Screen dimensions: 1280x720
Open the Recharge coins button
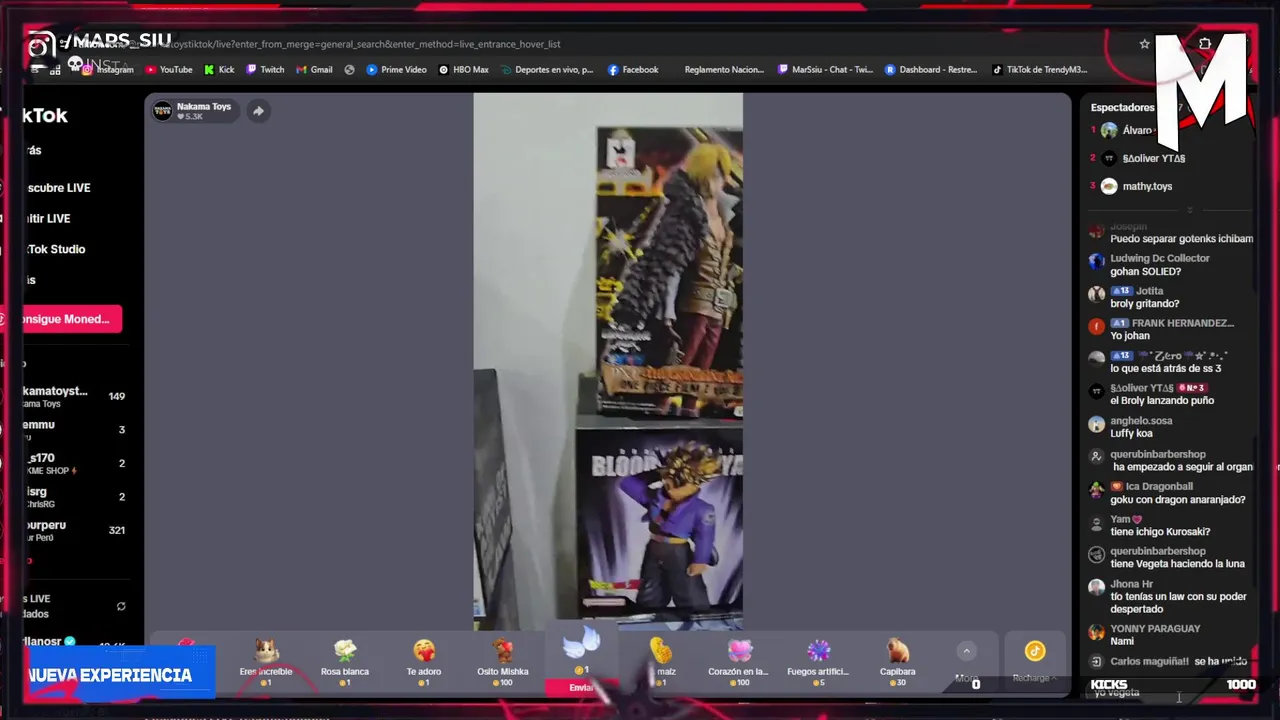click(x=1035, y=660)
